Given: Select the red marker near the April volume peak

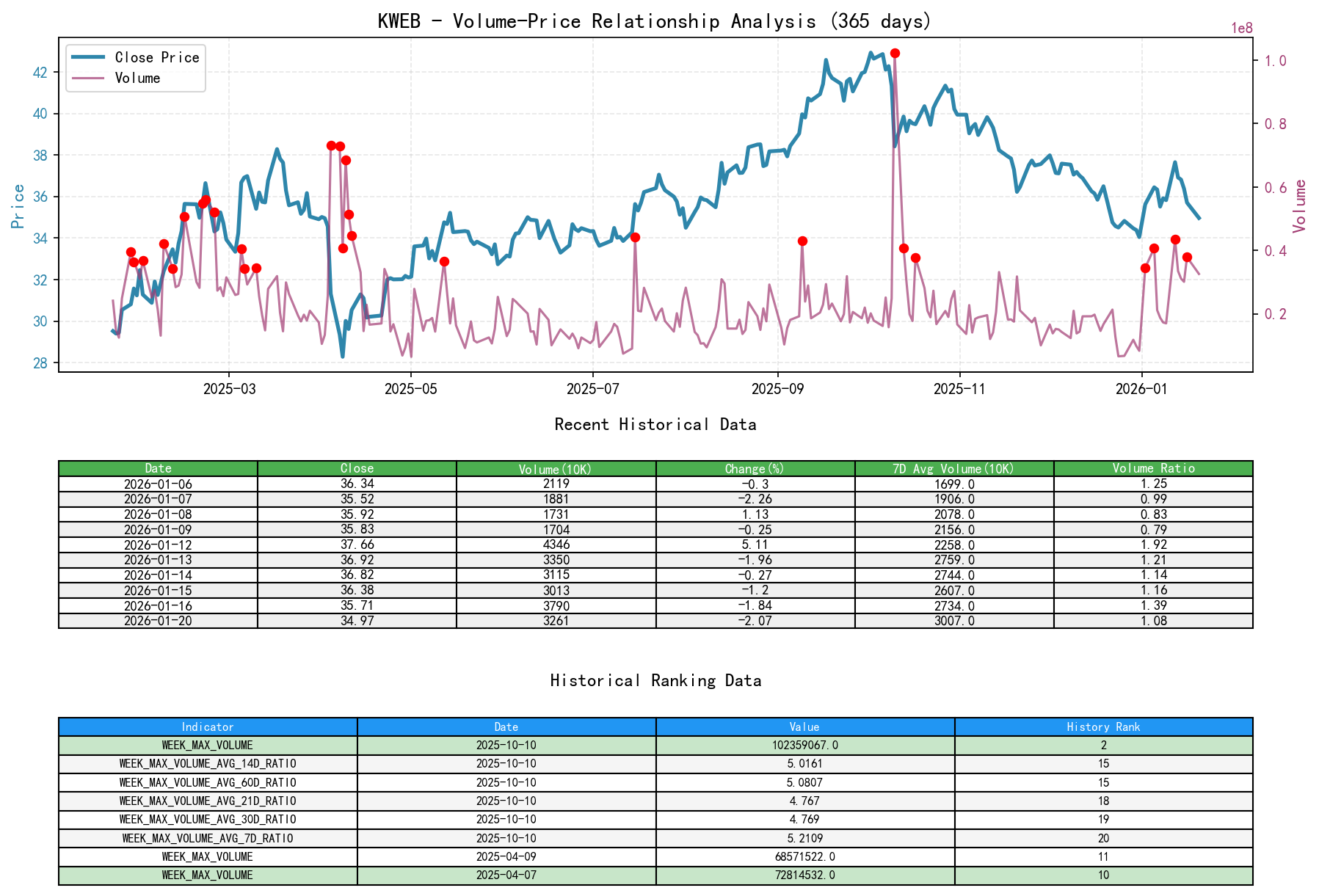Looking at the screenshot, I should (x=332, y=146).
